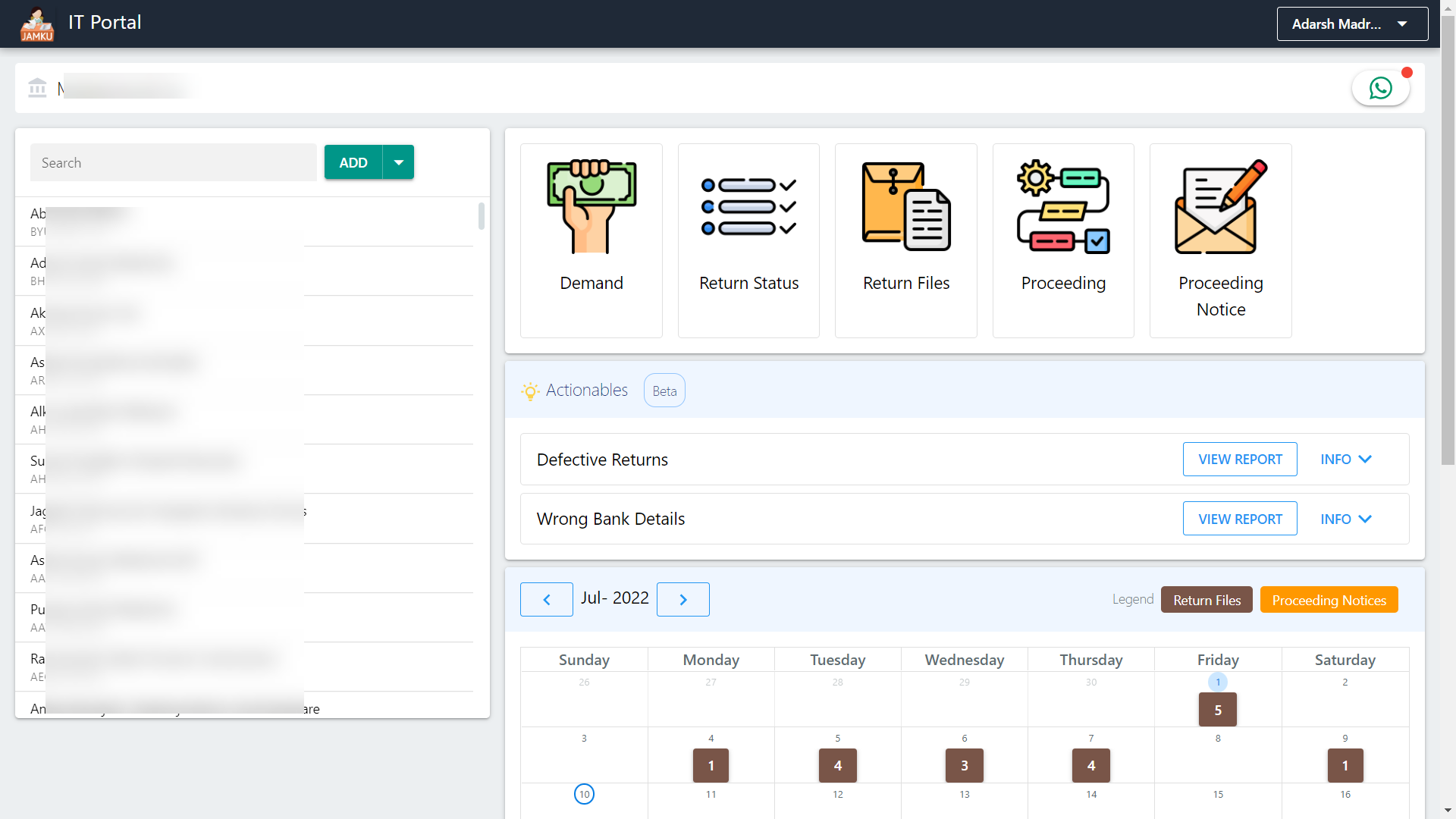Viewport: 1456px width, 819px height.
Task: Click the client Search field
Action: [x=173, y=162]
